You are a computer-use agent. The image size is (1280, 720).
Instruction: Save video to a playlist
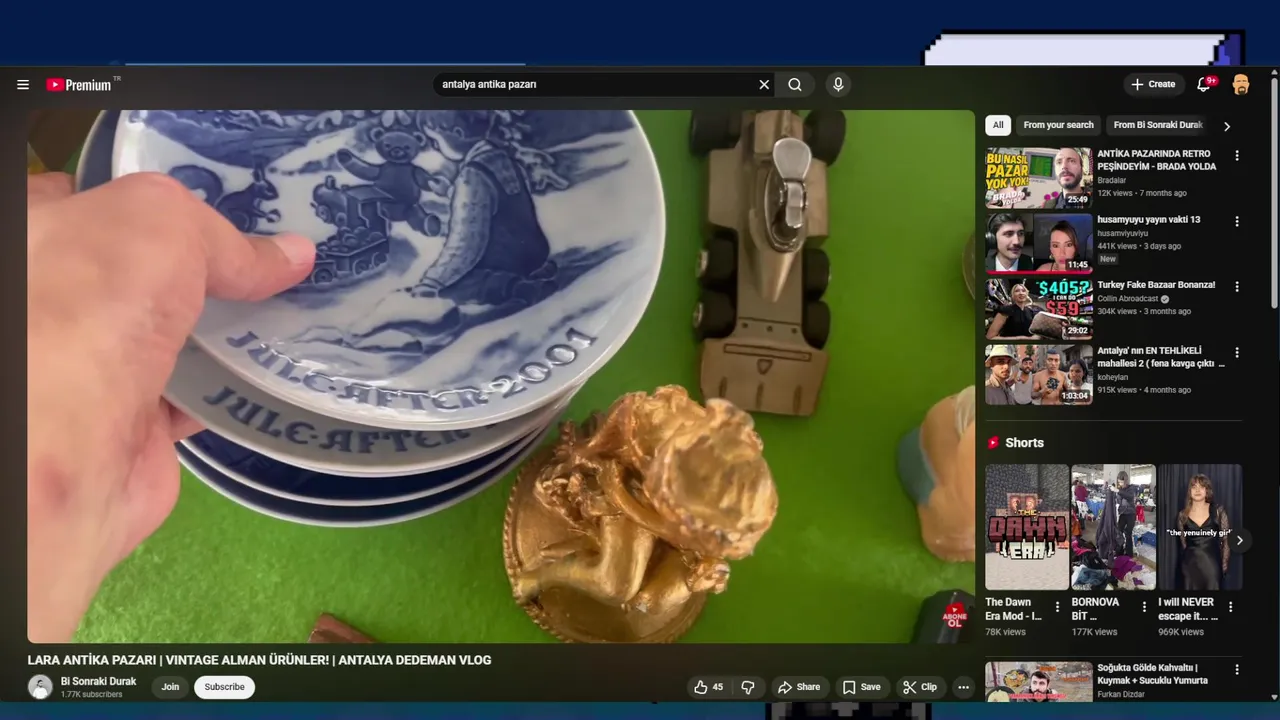(861, 687)
